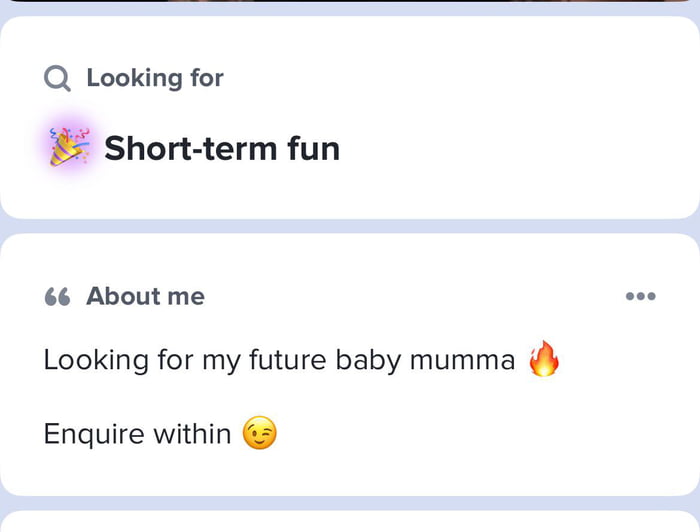This screenshot has height=532, width=700.
Task: Click the "Short-term fun" text
Action: (222, 149)
